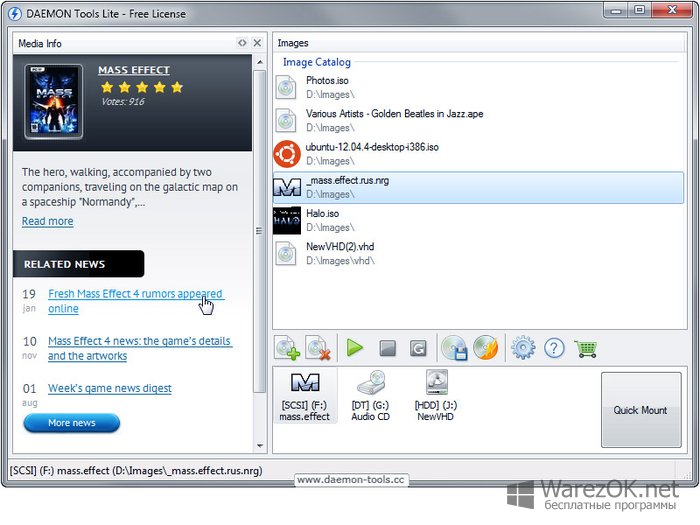
Task: Click the status bar SCSI mass.effect text
Action: tap(136, 471)
